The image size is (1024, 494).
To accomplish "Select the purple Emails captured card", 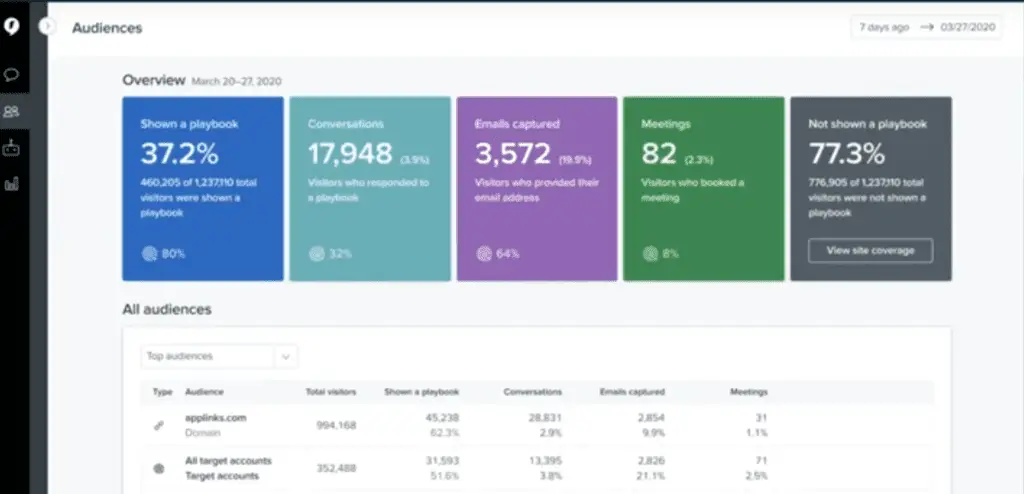I will (x=537, y=189).
